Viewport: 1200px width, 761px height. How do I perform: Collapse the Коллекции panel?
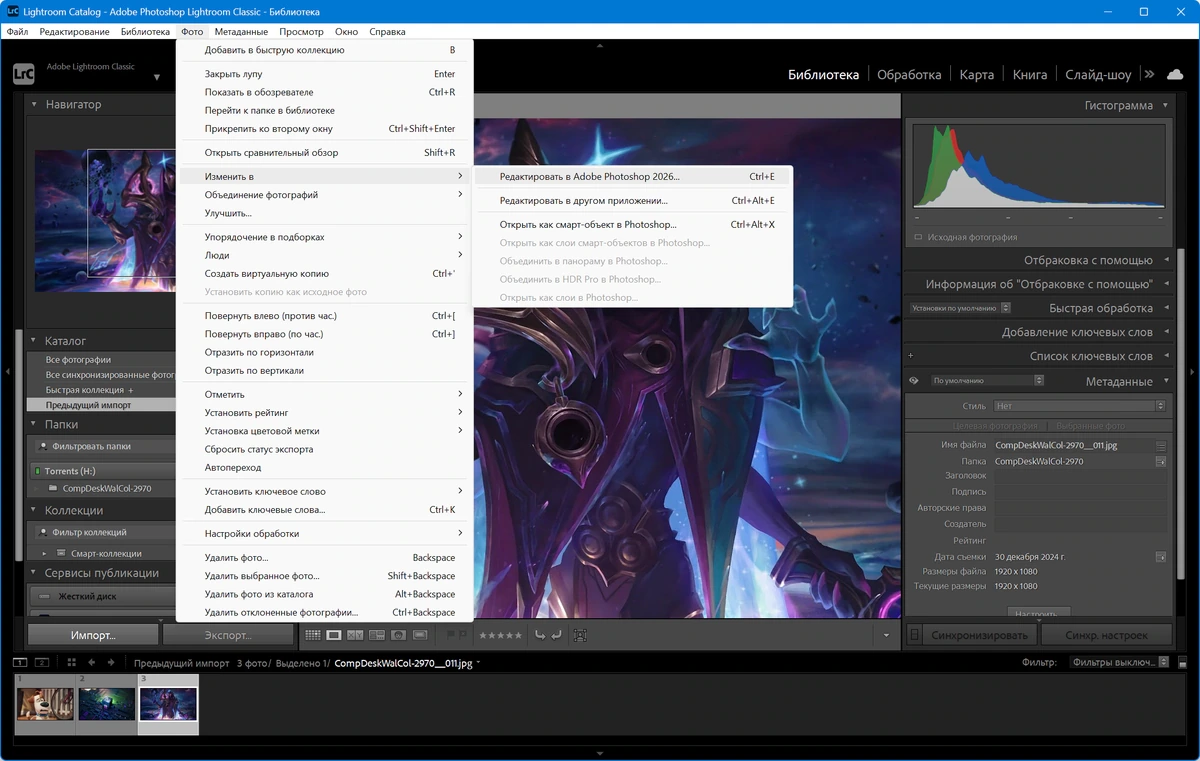click(x=34, y=510)
